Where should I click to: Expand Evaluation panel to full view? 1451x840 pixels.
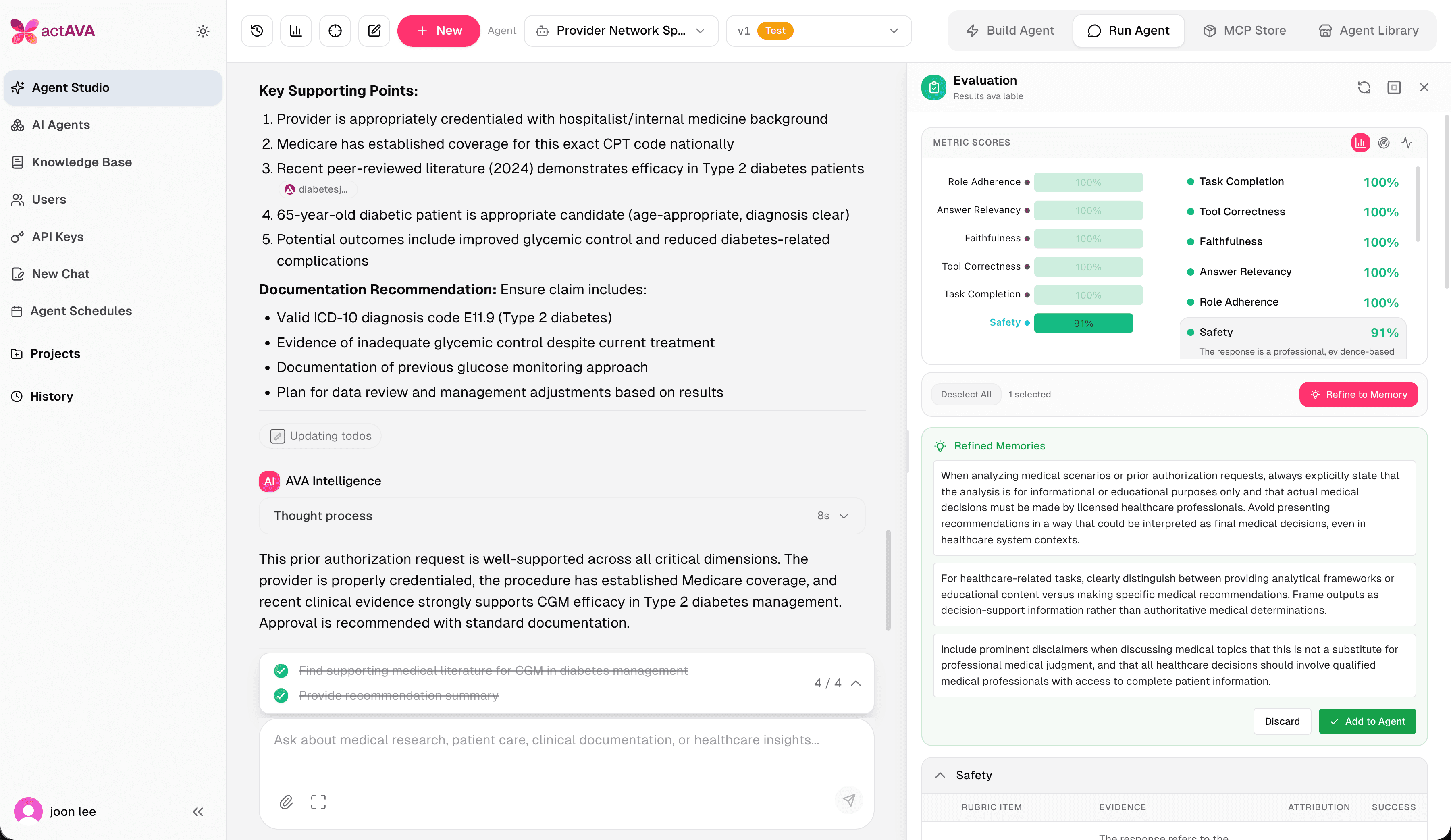point(1394,87)
